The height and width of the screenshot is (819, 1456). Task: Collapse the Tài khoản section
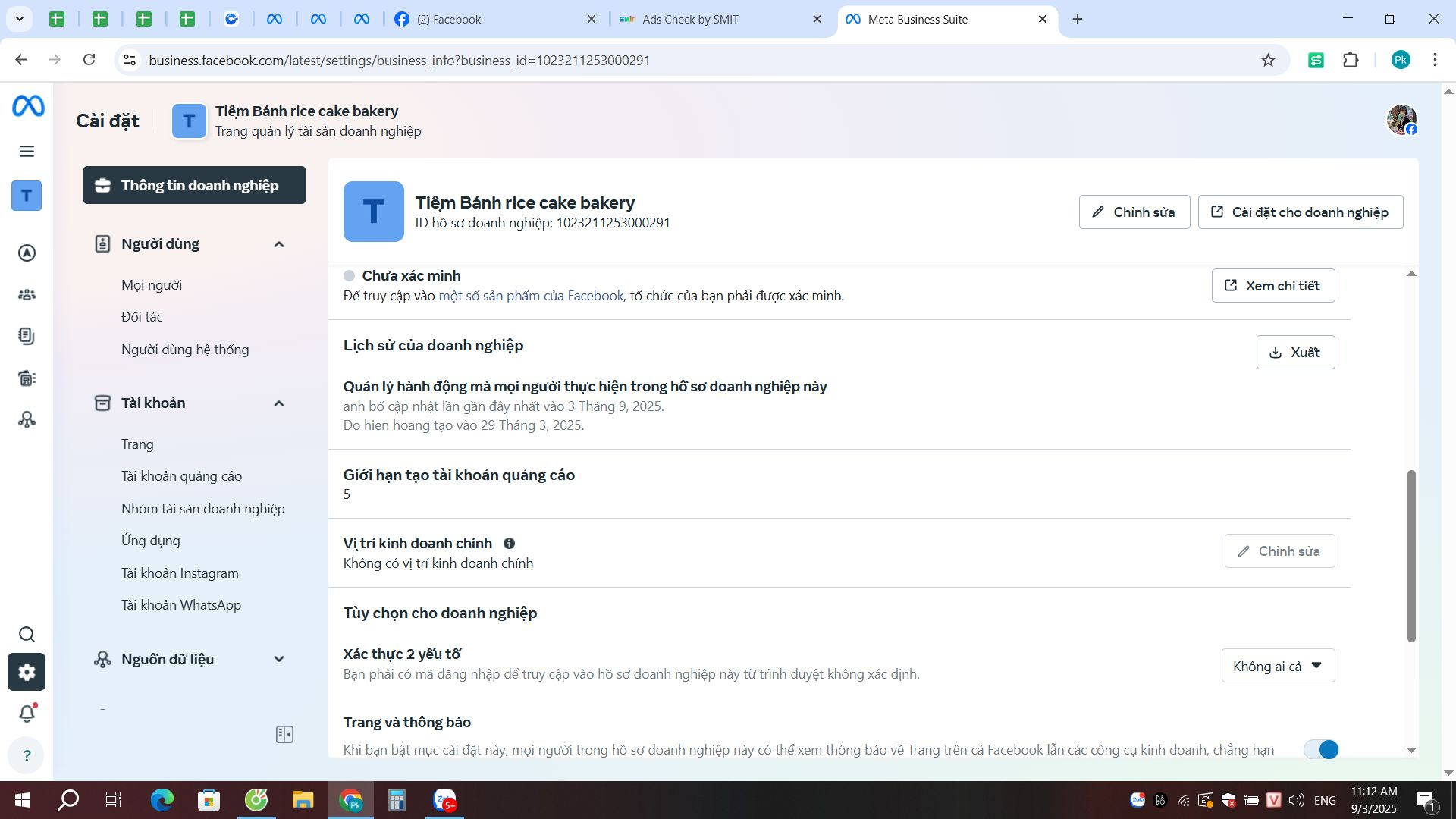[x=279, y=403]
